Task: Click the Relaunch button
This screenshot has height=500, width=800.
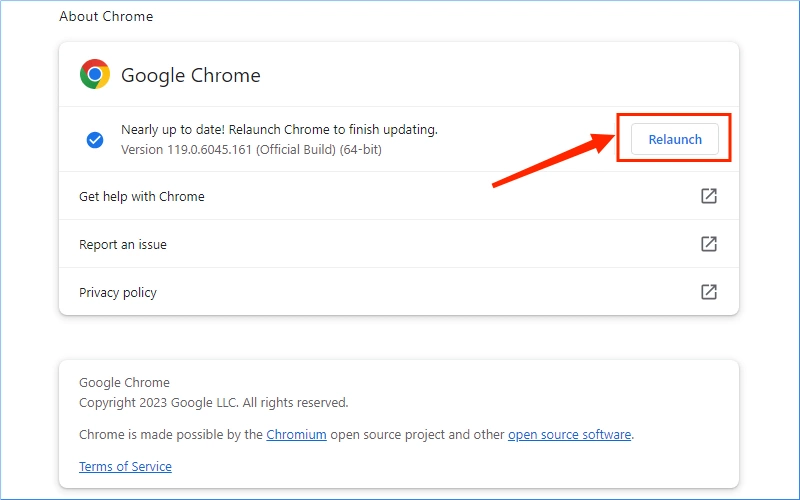Action: tap(674, 139)
